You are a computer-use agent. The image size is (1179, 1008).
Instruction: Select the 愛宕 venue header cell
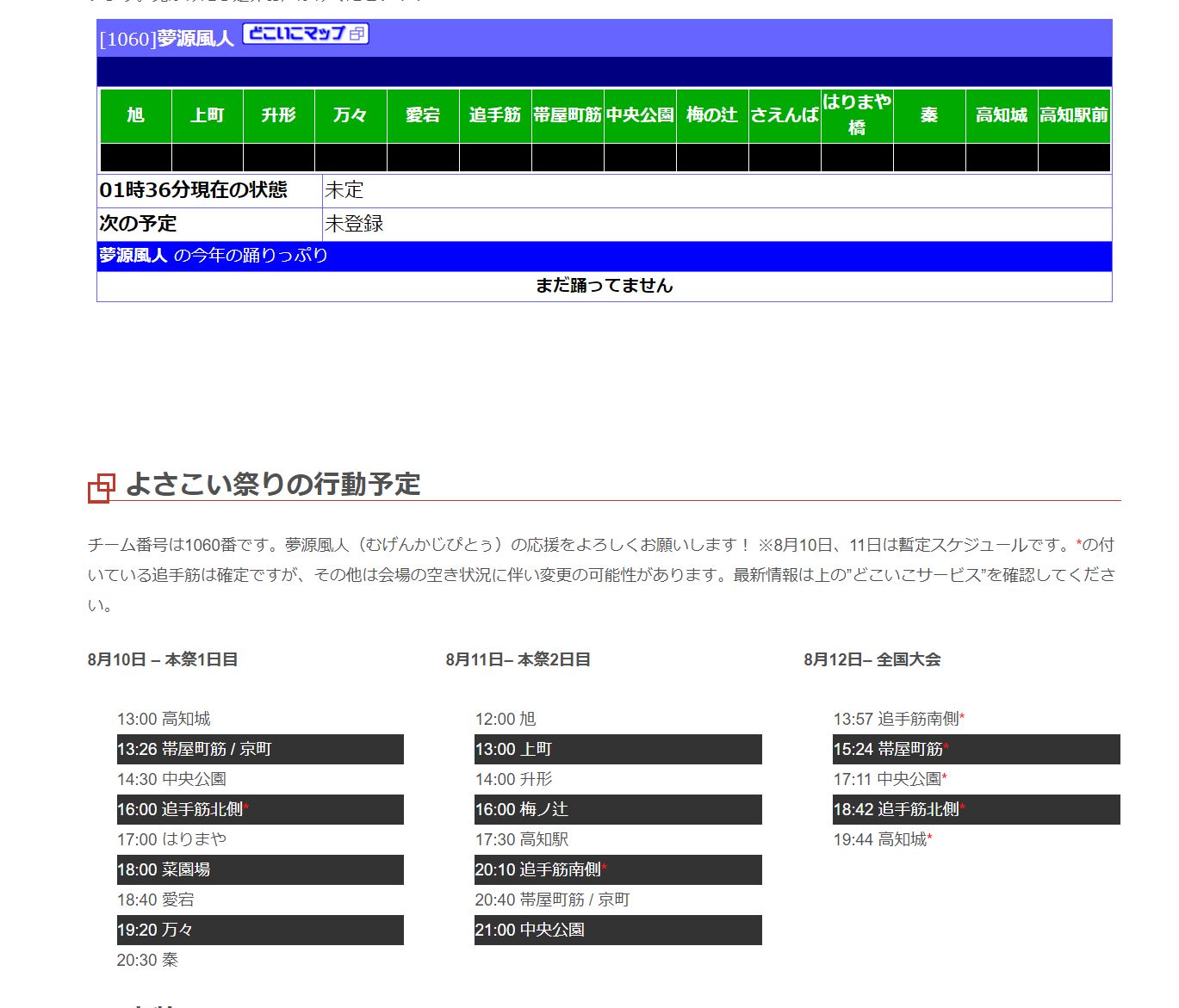click(423, 115)
